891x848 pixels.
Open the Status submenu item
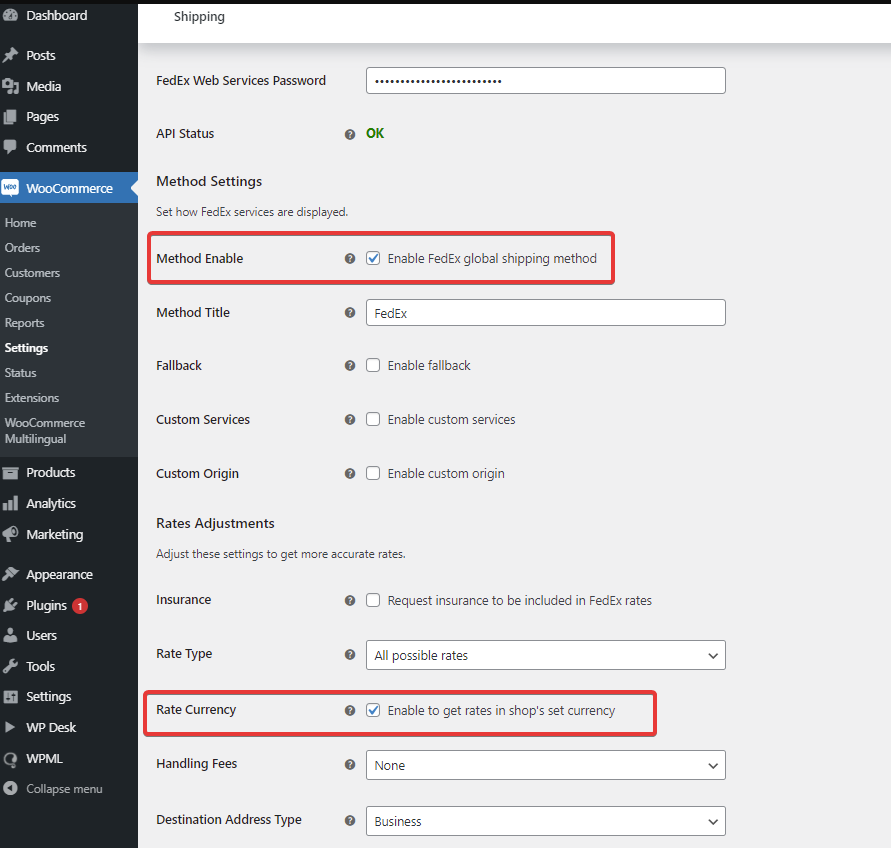click(20, 373)
